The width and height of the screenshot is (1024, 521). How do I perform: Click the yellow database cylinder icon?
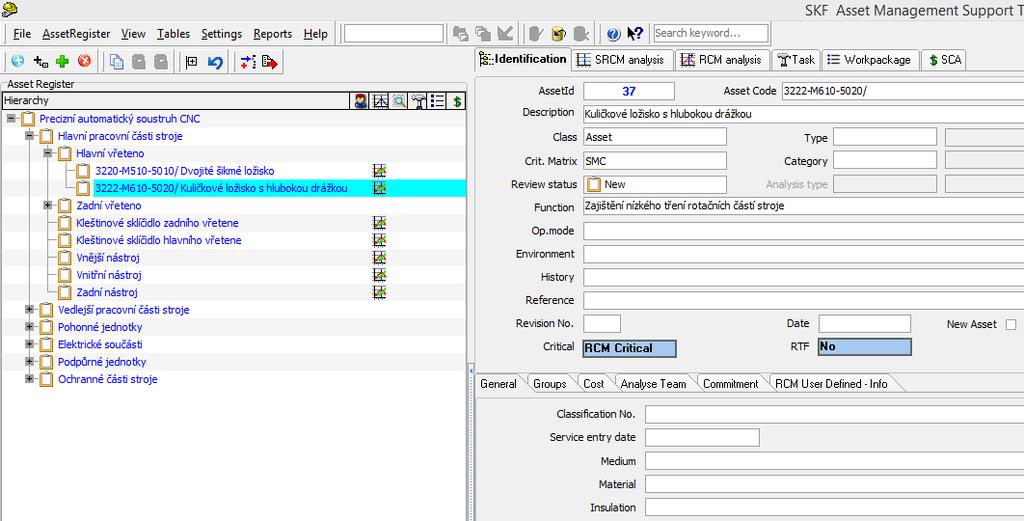558,33
